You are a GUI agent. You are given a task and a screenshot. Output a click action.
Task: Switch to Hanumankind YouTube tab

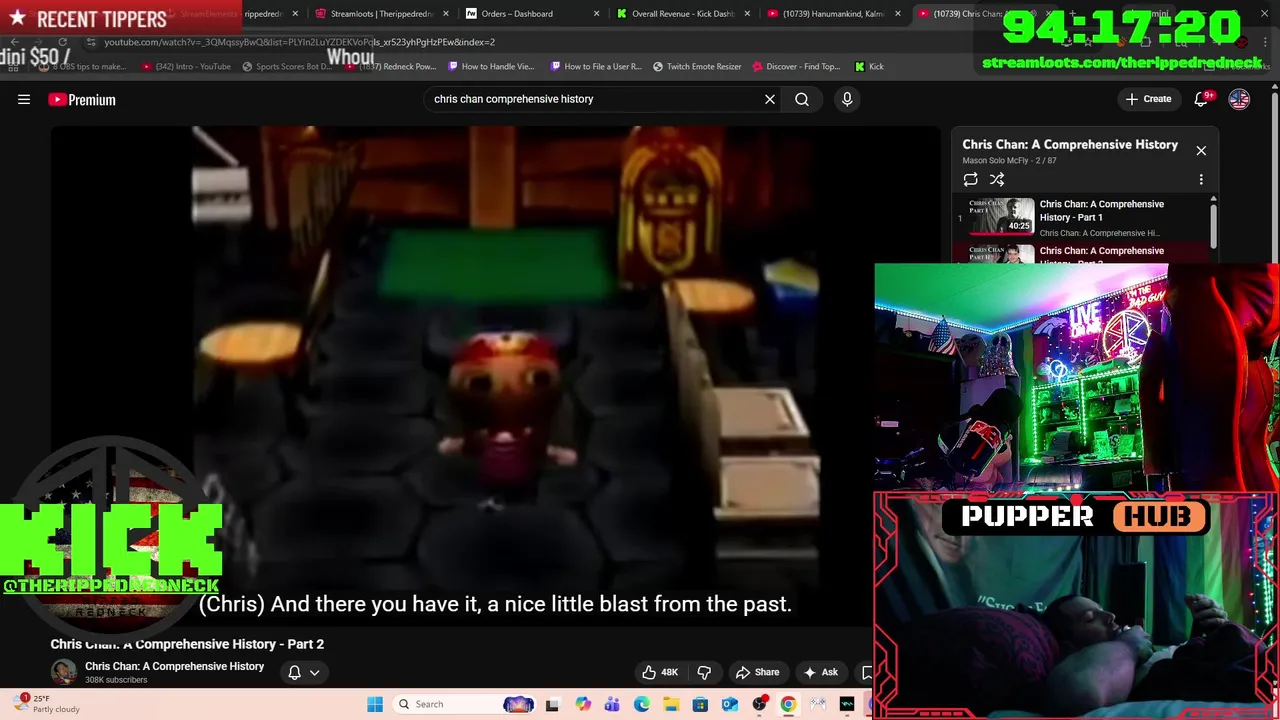coord(833,14)
